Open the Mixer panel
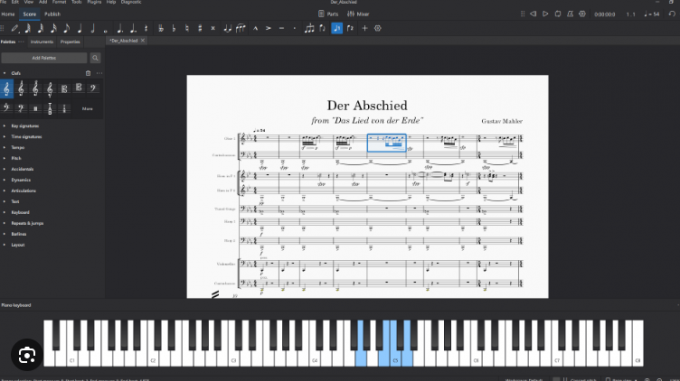This screenshot has height=381, width=680. [358, 14]
